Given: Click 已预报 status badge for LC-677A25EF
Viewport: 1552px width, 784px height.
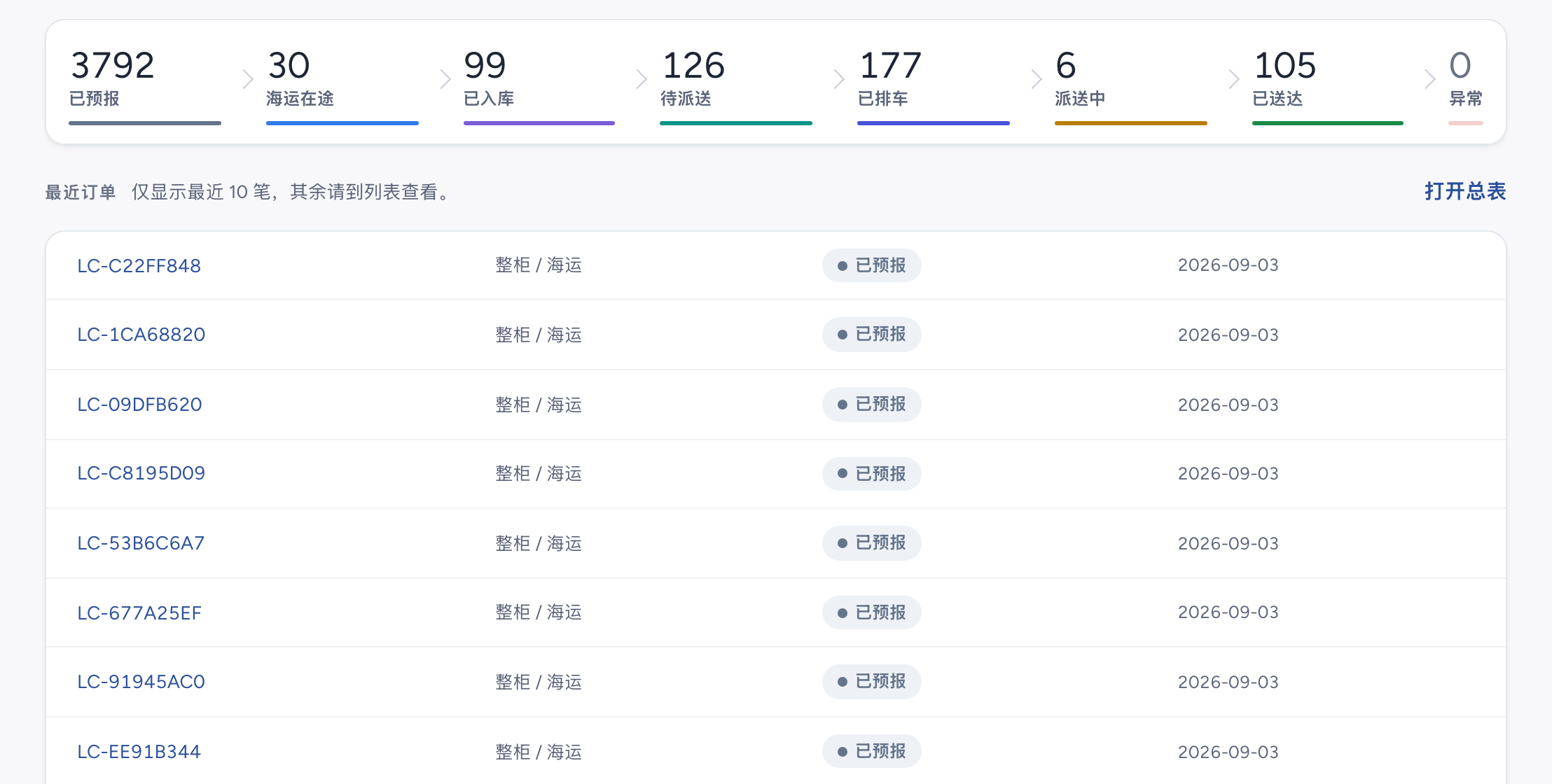Looking at the screenshot, I should tap(871, 612).
